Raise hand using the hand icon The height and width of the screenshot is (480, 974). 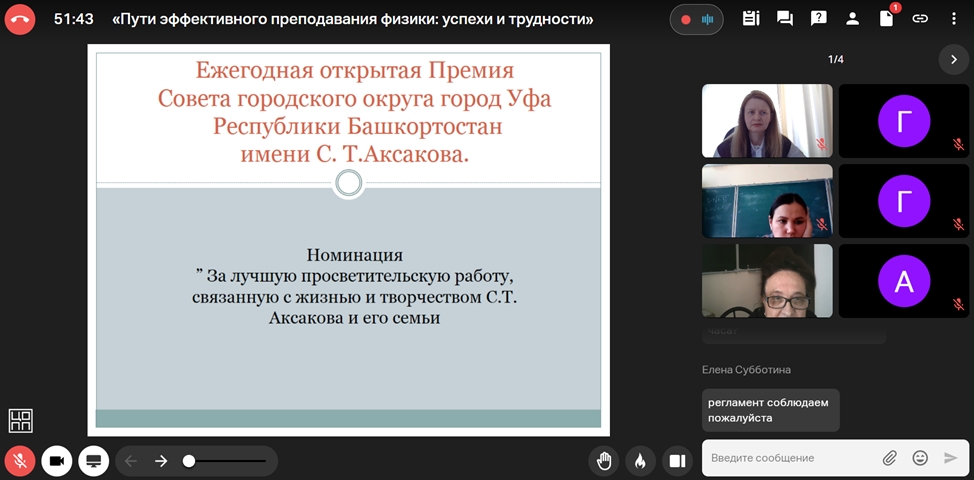coord(604,460)
